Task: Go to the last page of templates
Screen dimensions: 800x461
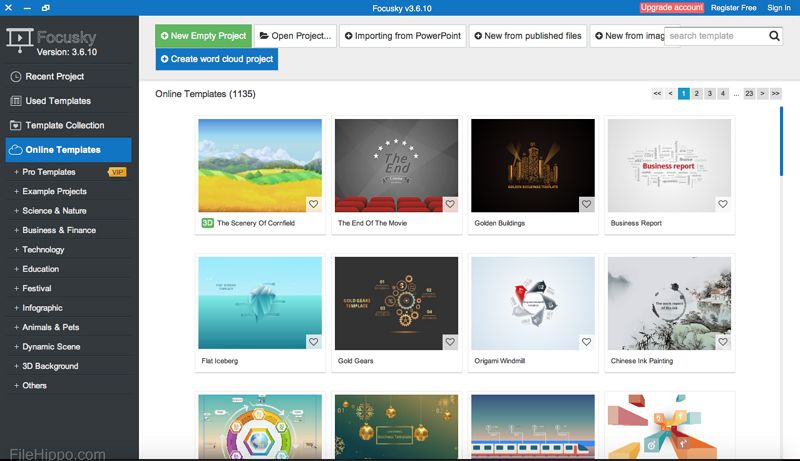Action: (x=776, y=93)
